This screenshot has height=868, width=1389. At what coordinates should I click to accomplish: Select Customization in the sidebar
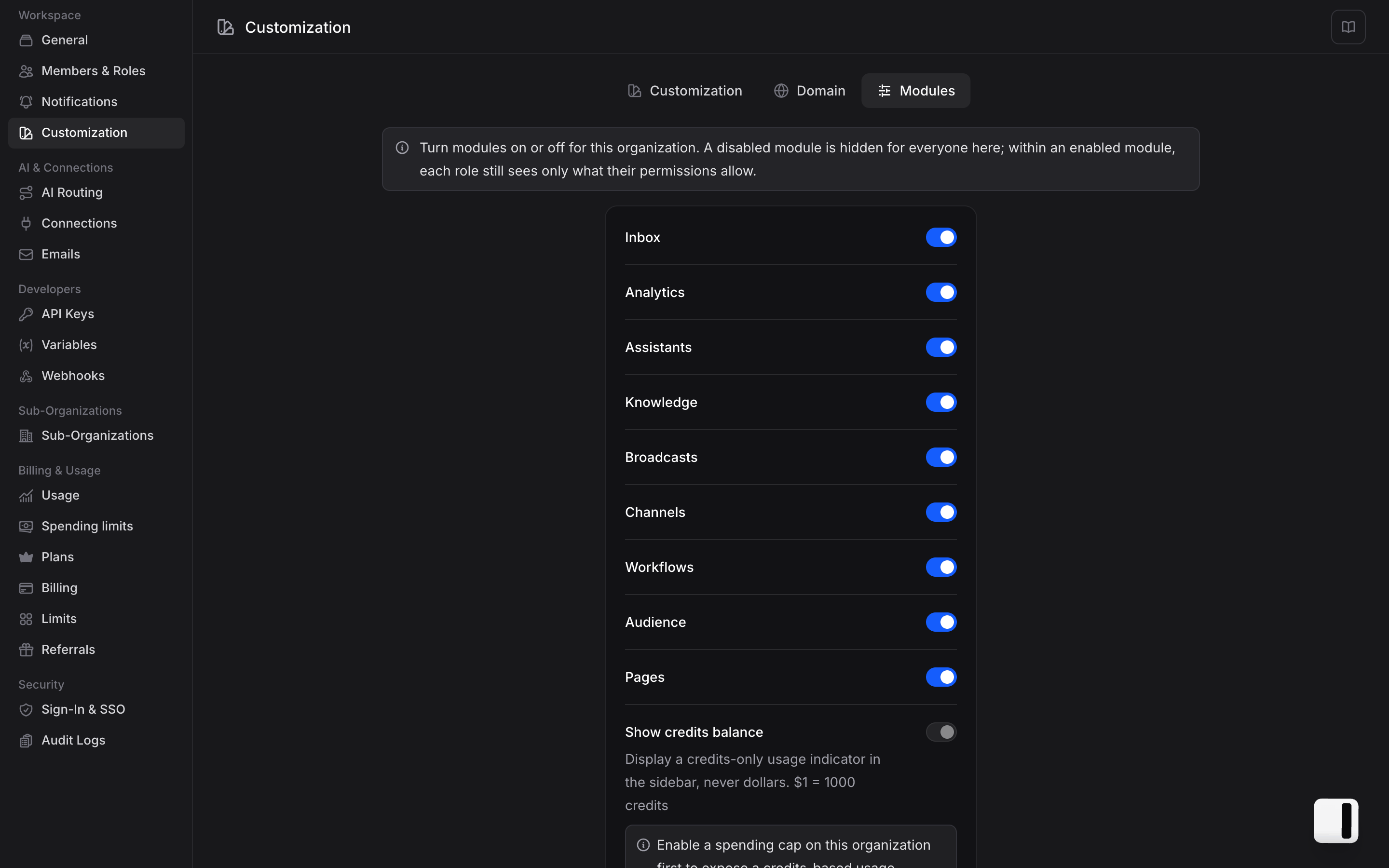click(x=96, y=133)
